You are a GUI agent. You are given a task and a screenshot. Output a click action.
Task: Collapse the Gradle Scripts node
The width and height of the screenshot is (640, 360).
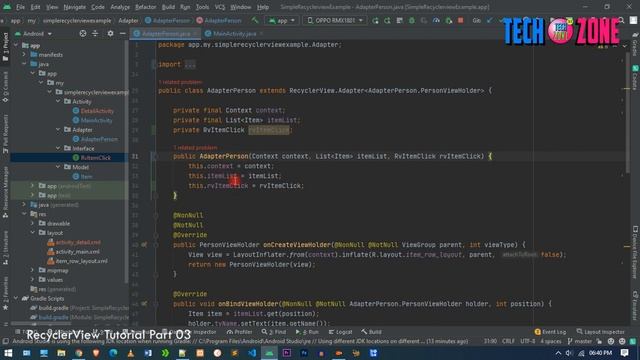coord(16,298)
